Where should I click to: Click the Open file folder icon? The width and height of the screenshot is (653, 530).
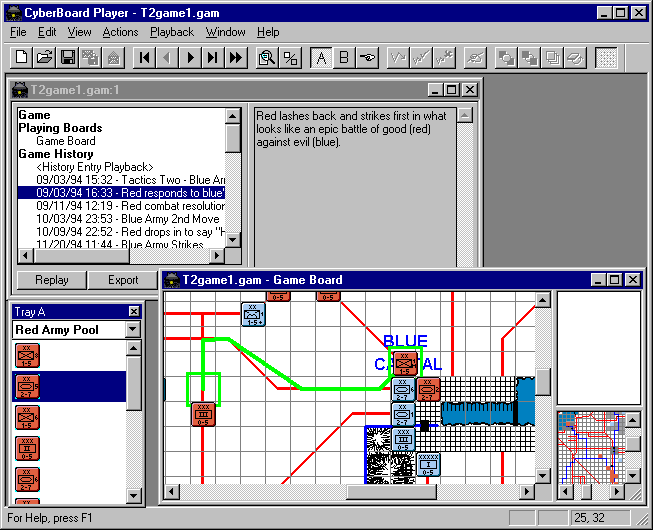44,57
